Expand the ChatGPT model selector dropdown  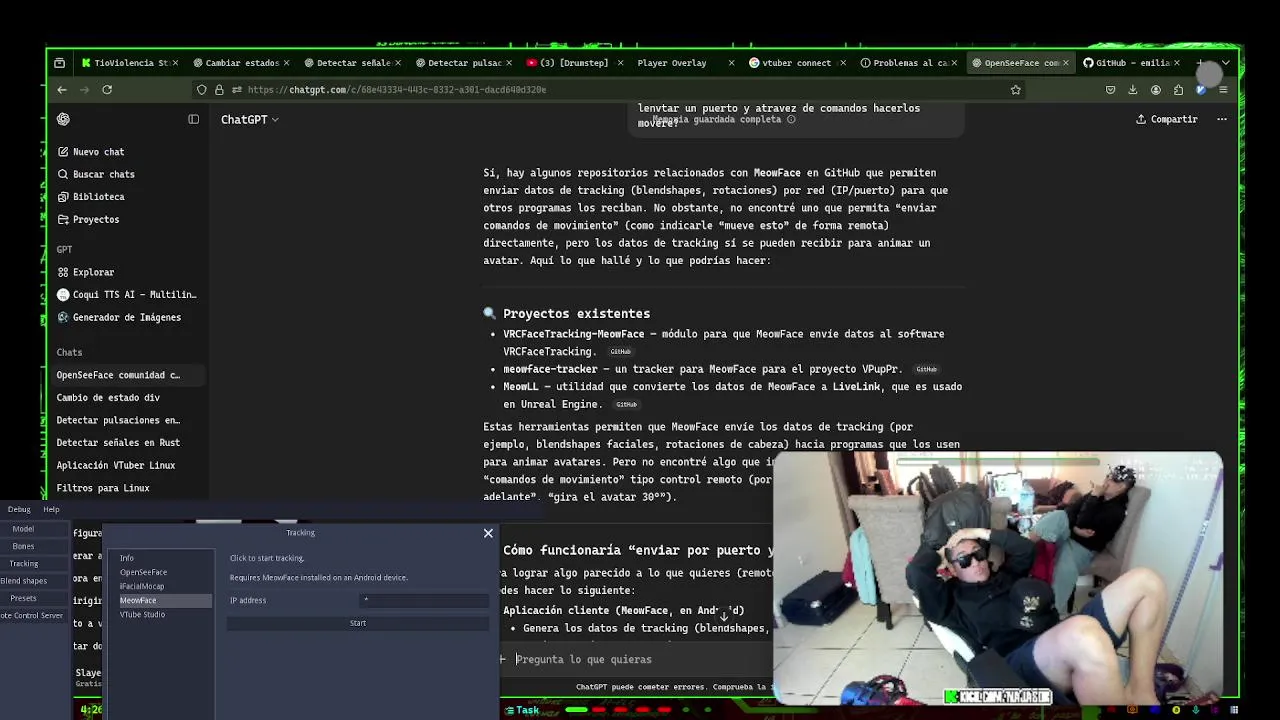(x=250, y=119)
